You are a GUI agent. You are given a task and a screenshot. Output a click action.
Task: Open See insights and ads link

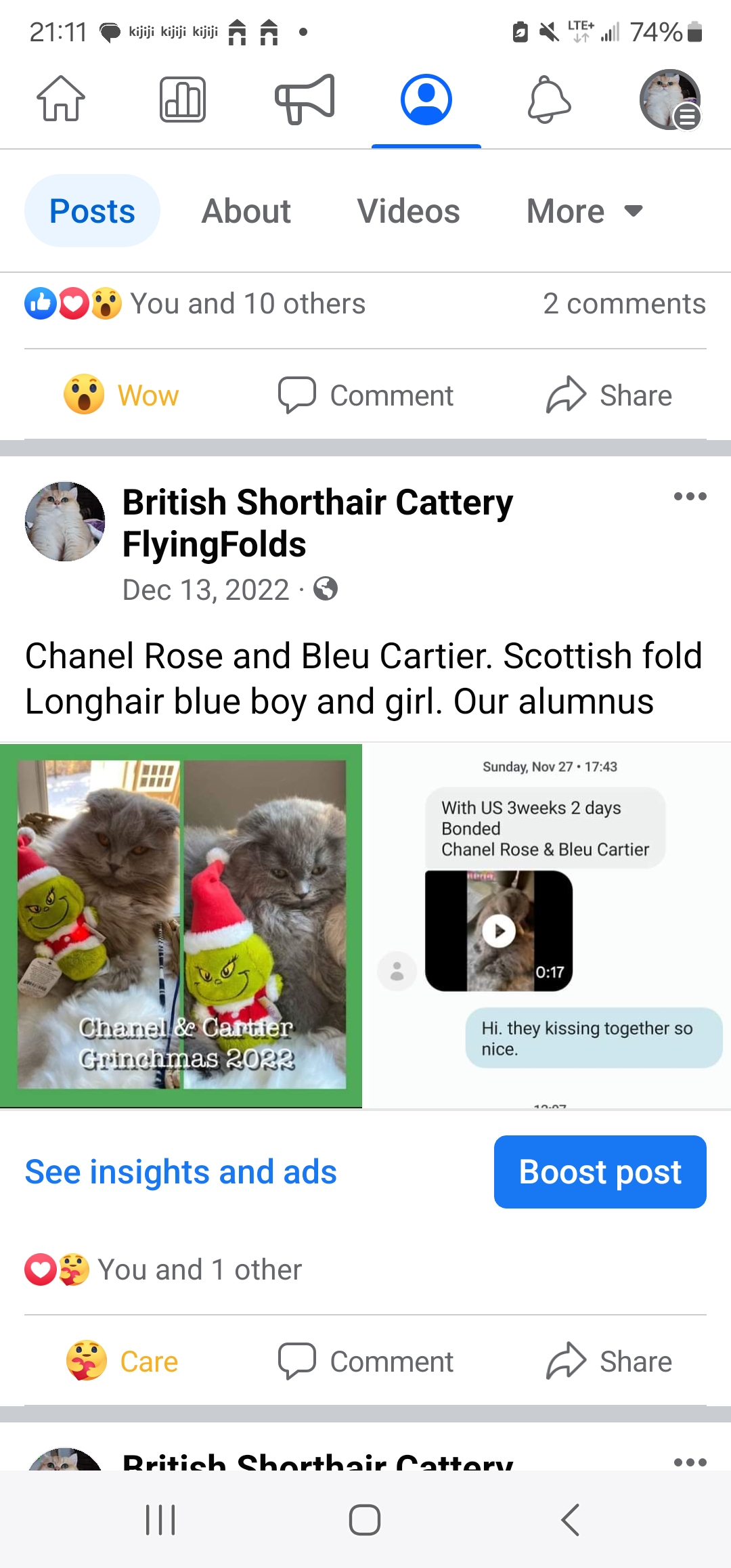pyautogui.click(x=181, y=1172)
